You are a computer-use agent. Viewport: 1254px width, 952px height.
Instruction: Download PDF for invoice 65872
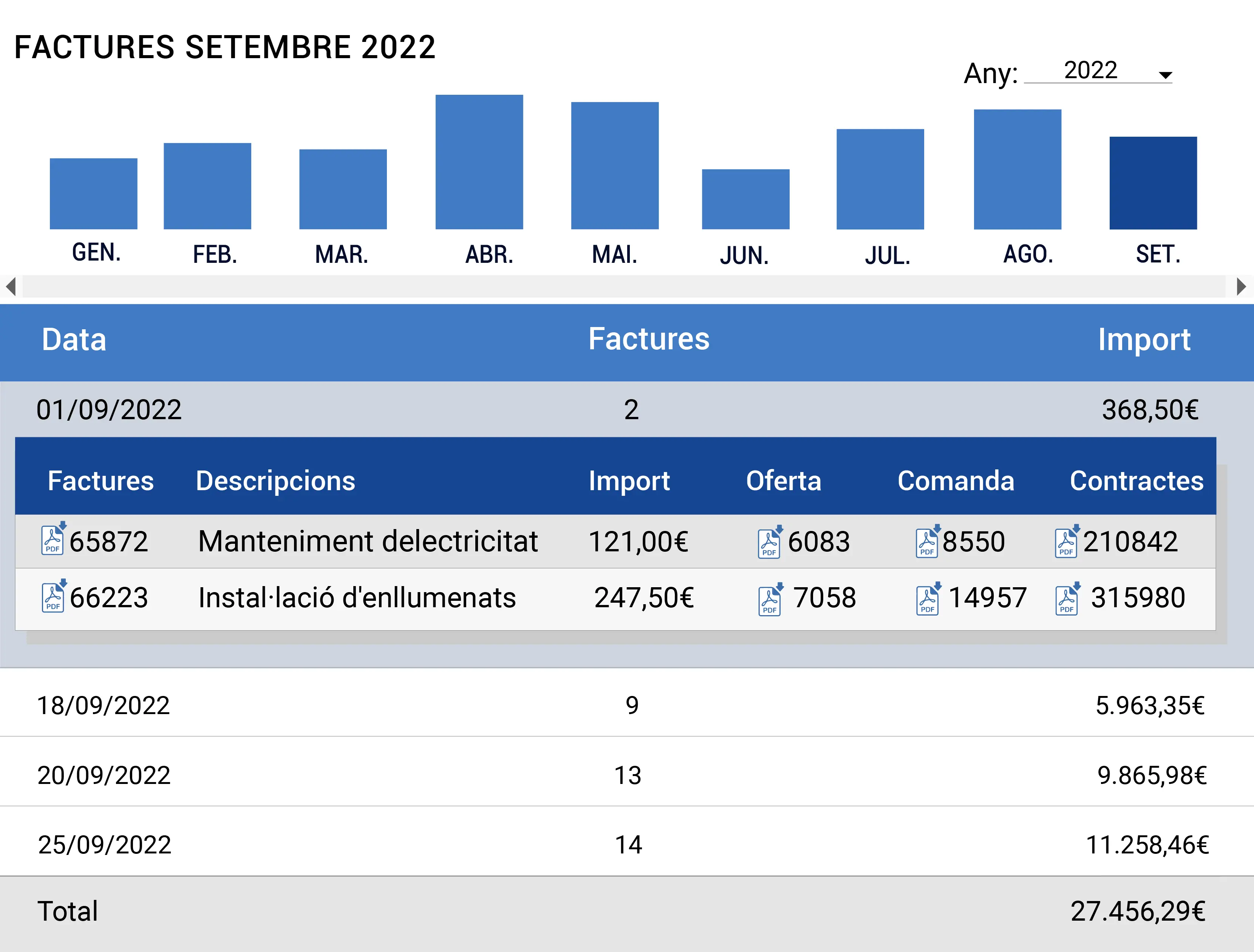point(53,538)
